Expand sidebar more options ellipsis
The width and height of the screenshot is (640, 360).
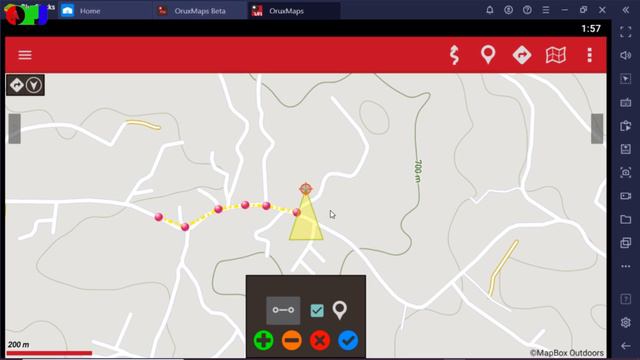click(x=625, y=266)
